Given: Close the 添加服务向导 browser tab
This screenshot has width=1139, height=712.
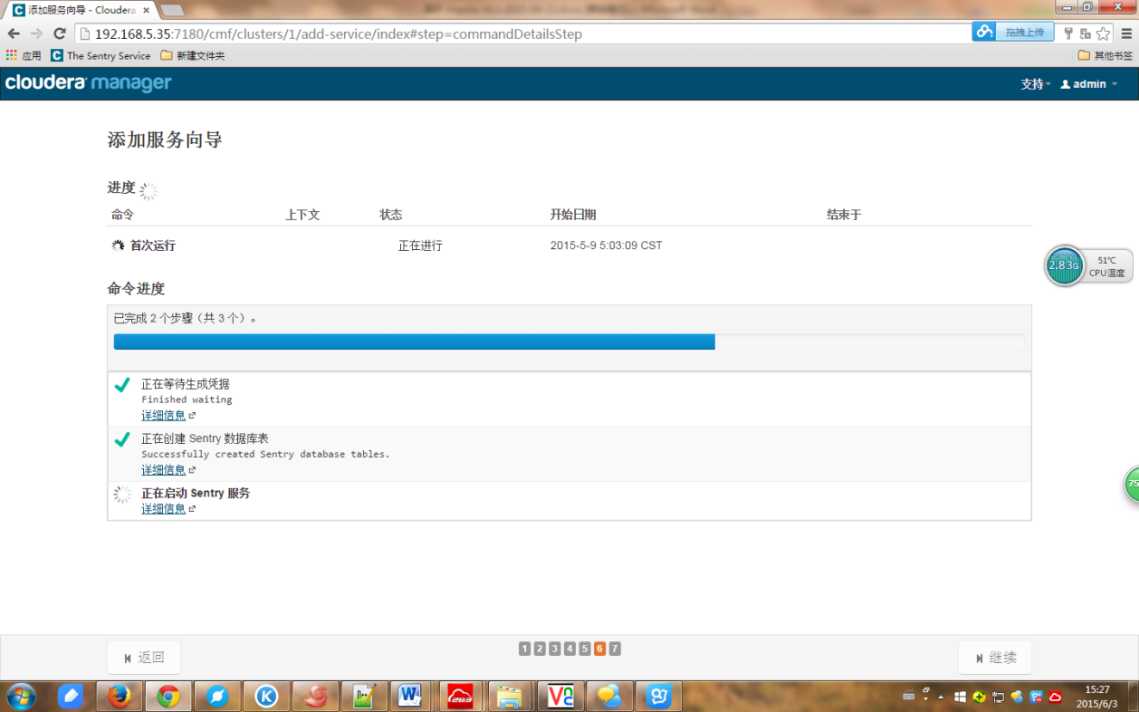Looking at the screenshot, I should [x=146, y=10].
